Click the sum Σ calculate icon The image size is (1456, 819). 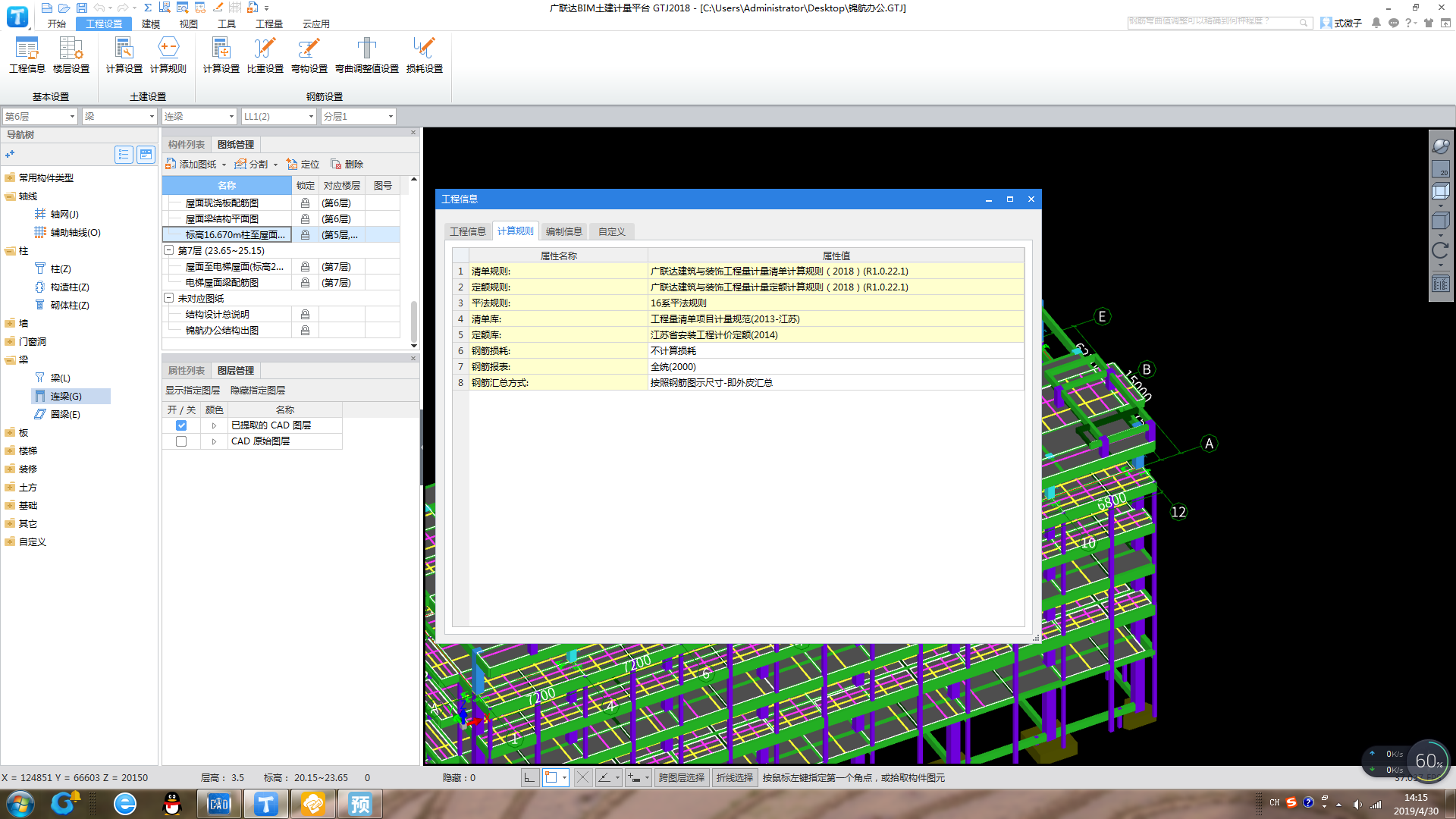coord(148,8)
